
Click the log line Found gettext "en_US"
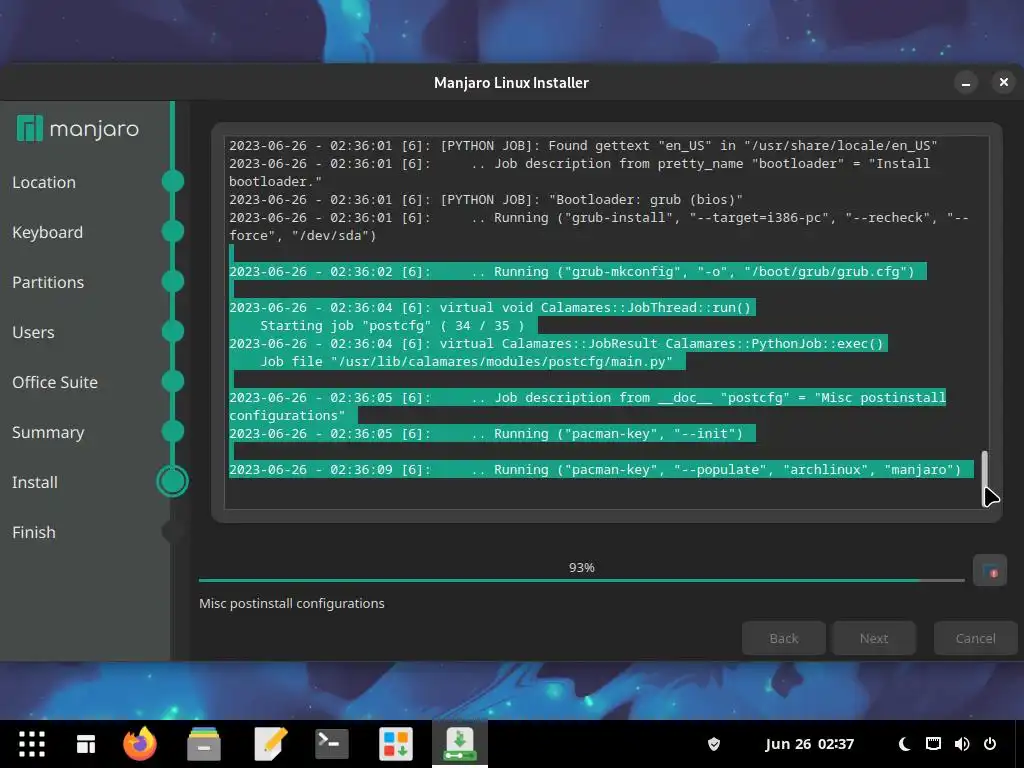point(583,146)
